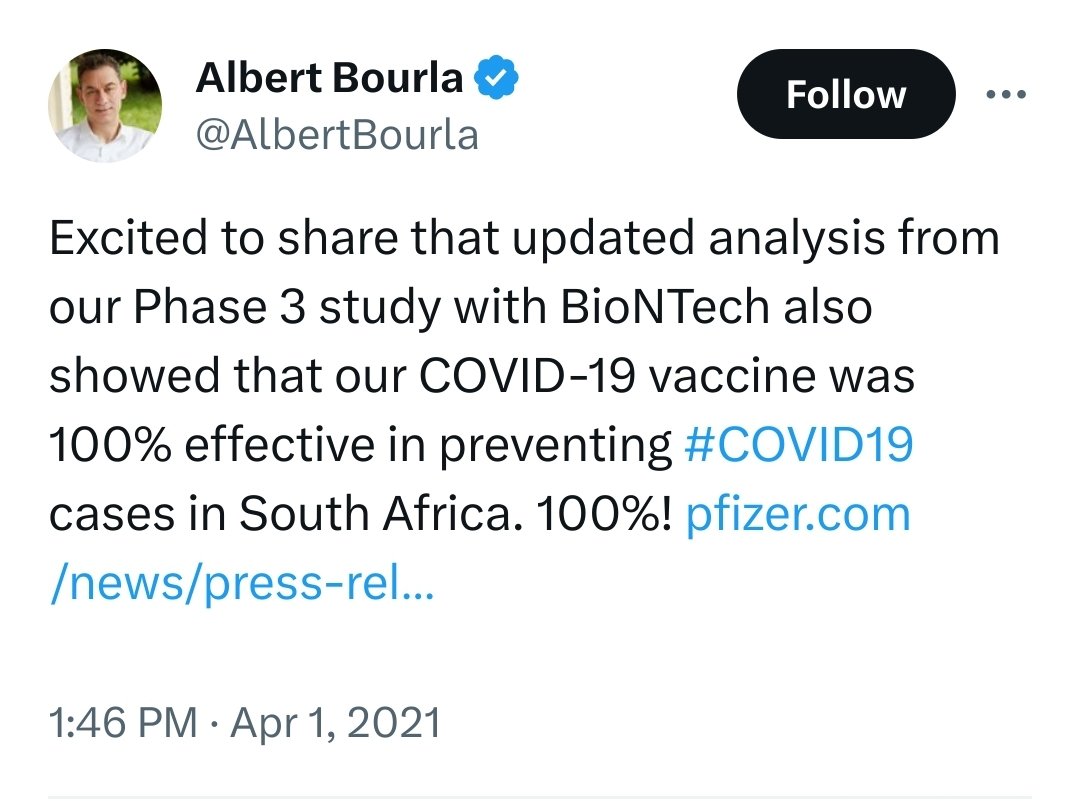
Task: Visit the @AlbertBourla handle link
Action: pyautogui.click(x=337, y=135)
